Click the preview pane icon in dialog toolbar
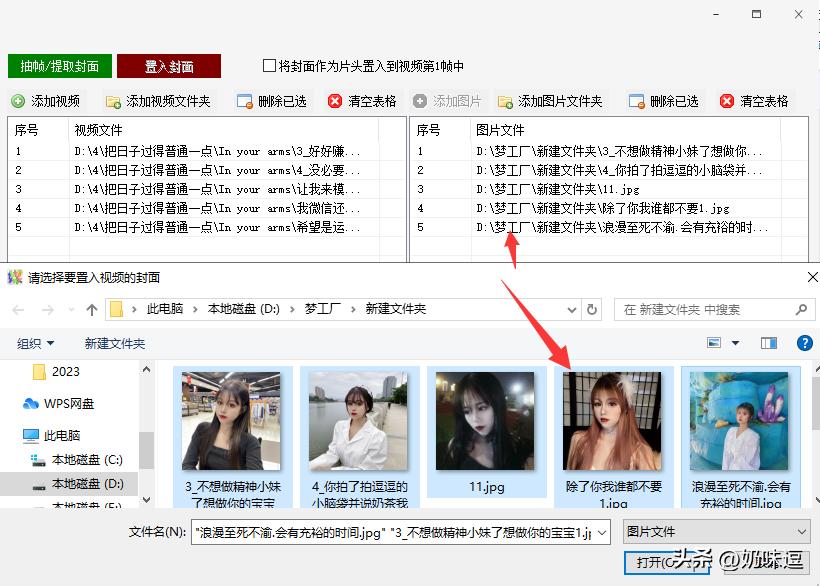Viewport: 820px width, 586px height. pos(767,342)
